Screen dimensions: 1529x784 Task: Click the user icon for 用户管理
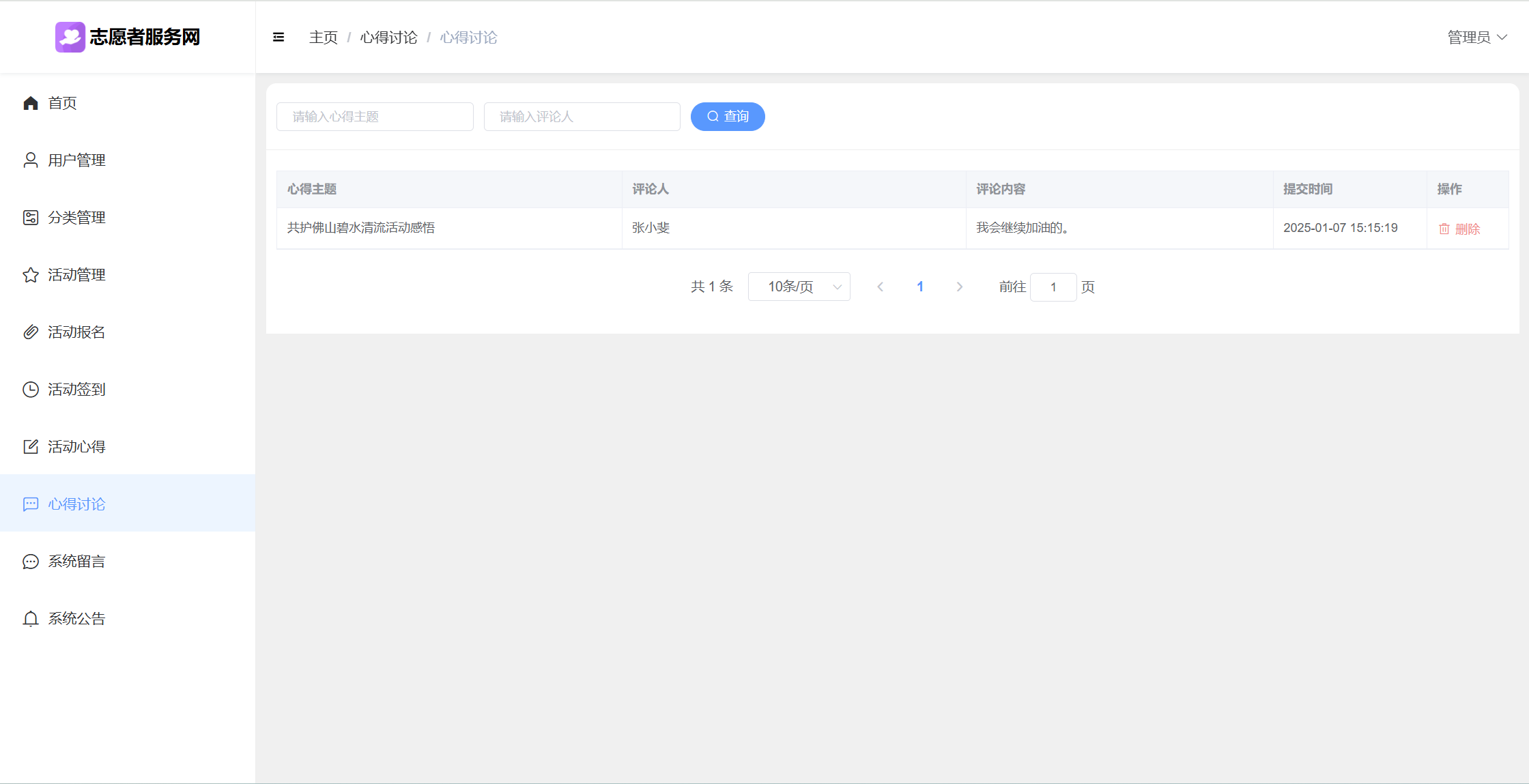point(31,160)
